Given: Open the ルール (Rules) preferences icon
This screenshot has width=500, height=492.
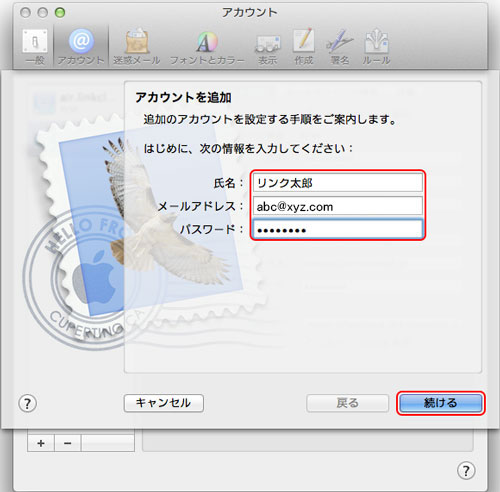Looking at the screenshot, I should [376, 46].
